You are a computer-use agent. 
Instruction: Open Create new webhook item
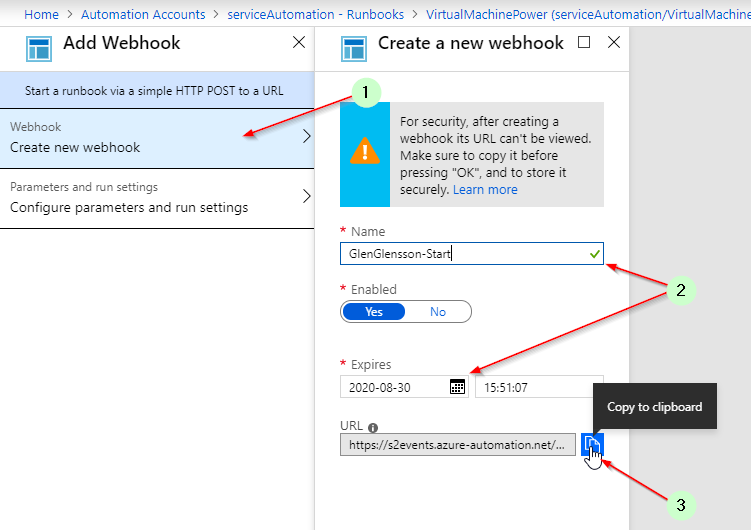pos(157,138)
